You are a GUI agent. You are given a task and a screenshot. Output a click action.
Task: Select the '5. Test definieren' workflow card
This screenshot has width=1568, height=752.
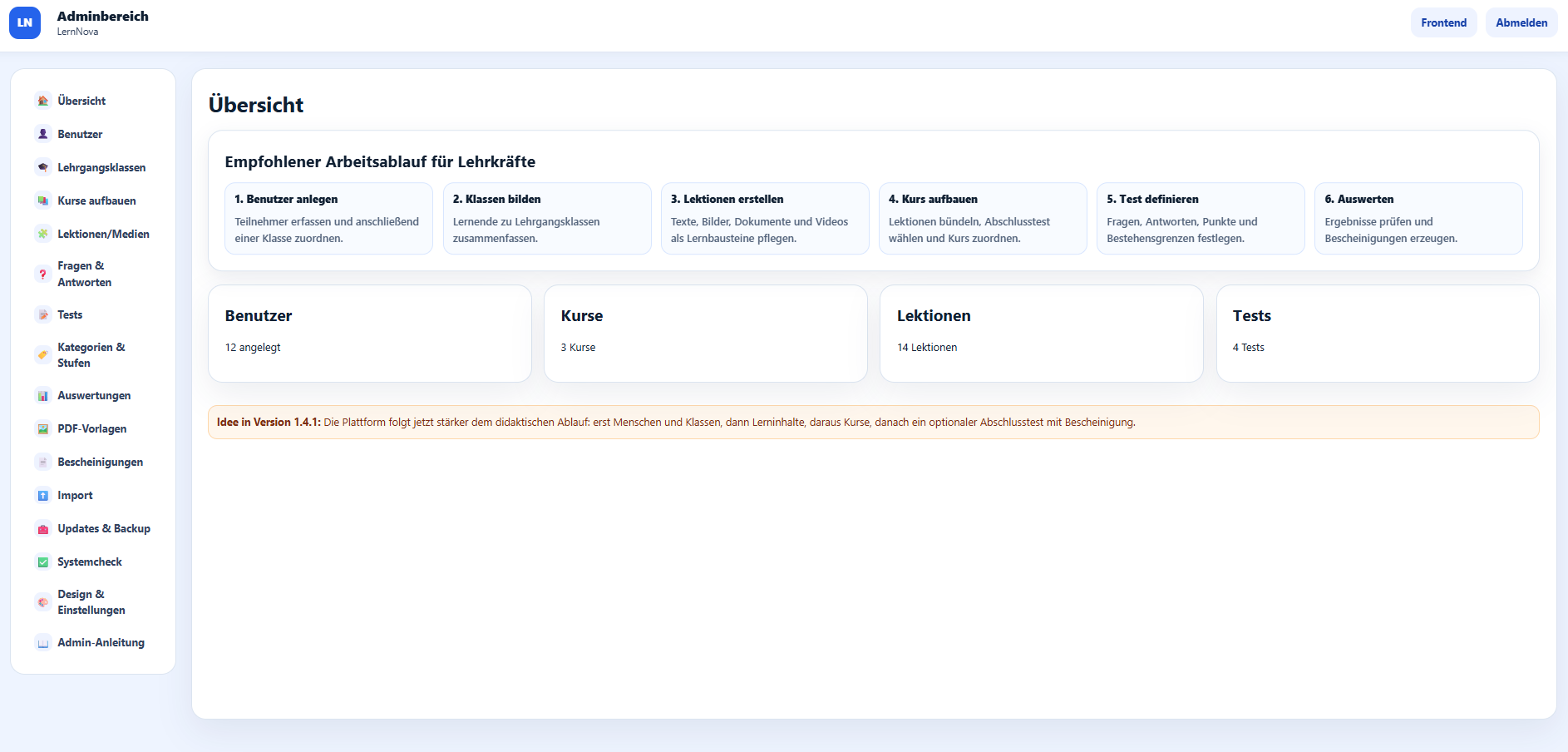(1201, 219)
